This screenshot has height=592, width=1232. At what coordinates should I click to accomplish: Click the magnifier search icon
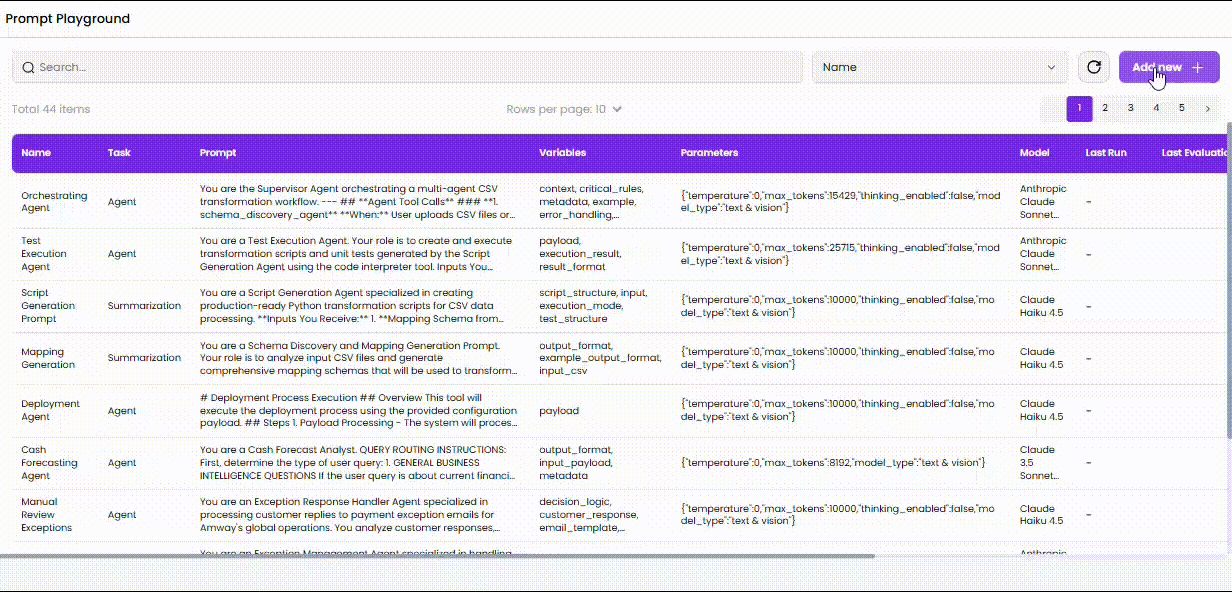28,67
